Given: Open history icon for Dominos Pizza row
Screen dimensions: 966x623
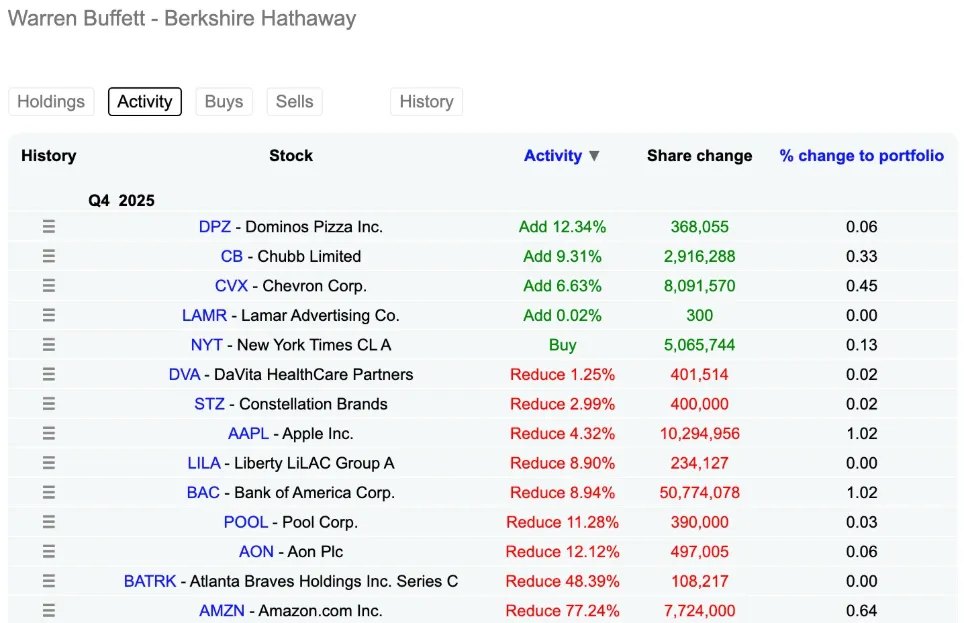Looking at the screenshot, I should pos(48,227).
